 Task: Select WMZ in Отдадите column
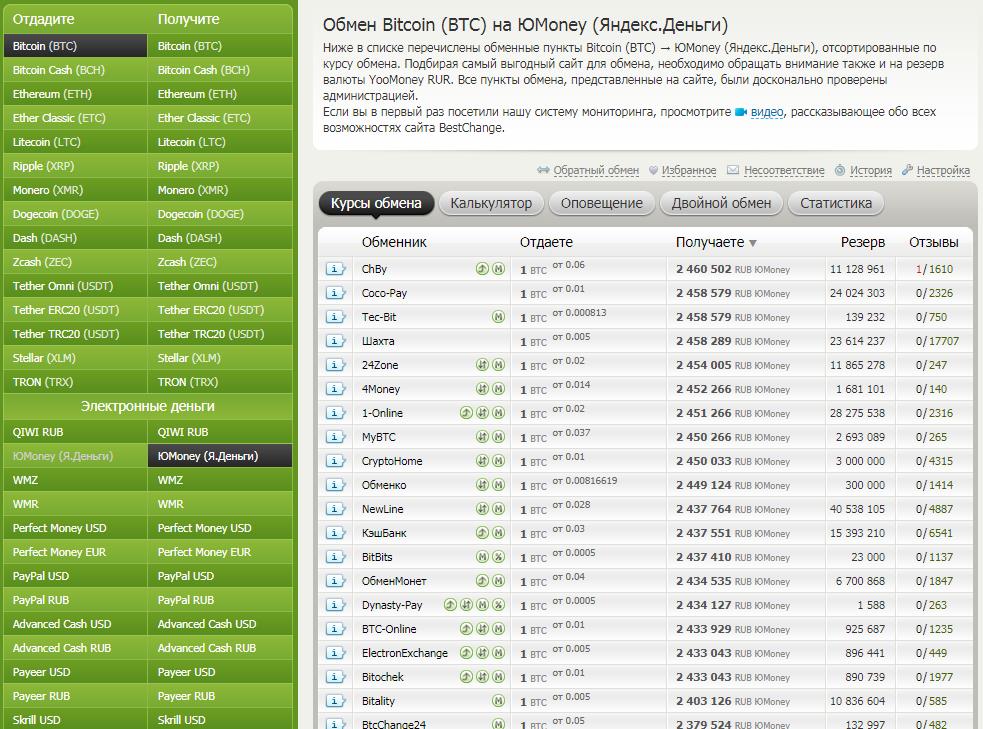coord(75,480)
